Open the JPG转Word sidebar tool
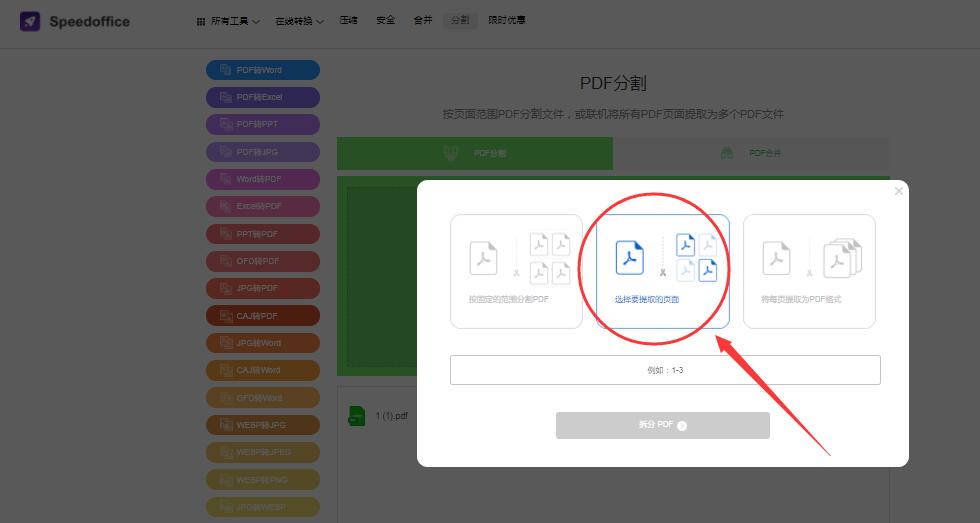This screenshot has height=523, width=980. tap(263, 343)
